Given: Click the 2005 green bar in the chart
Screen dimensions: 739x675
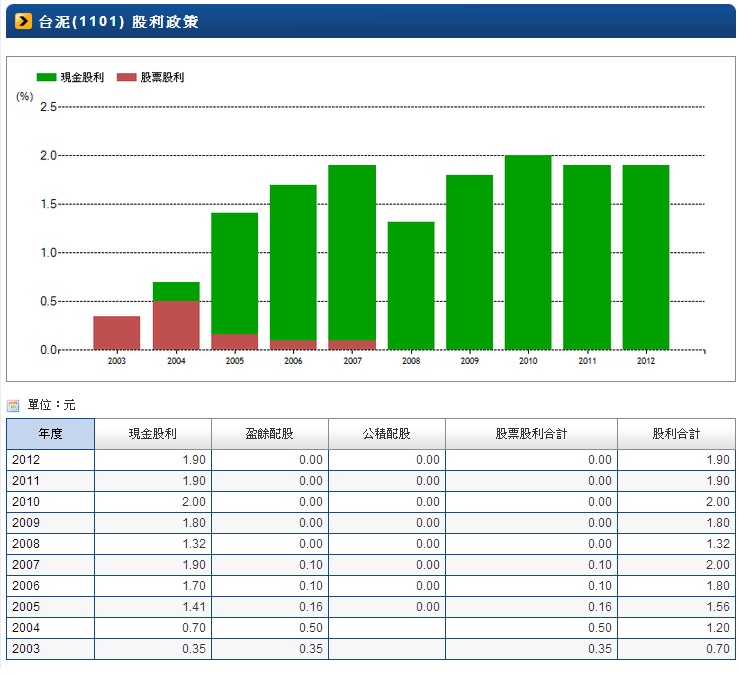Looking at the screenshot, I should tap(234, 273).
